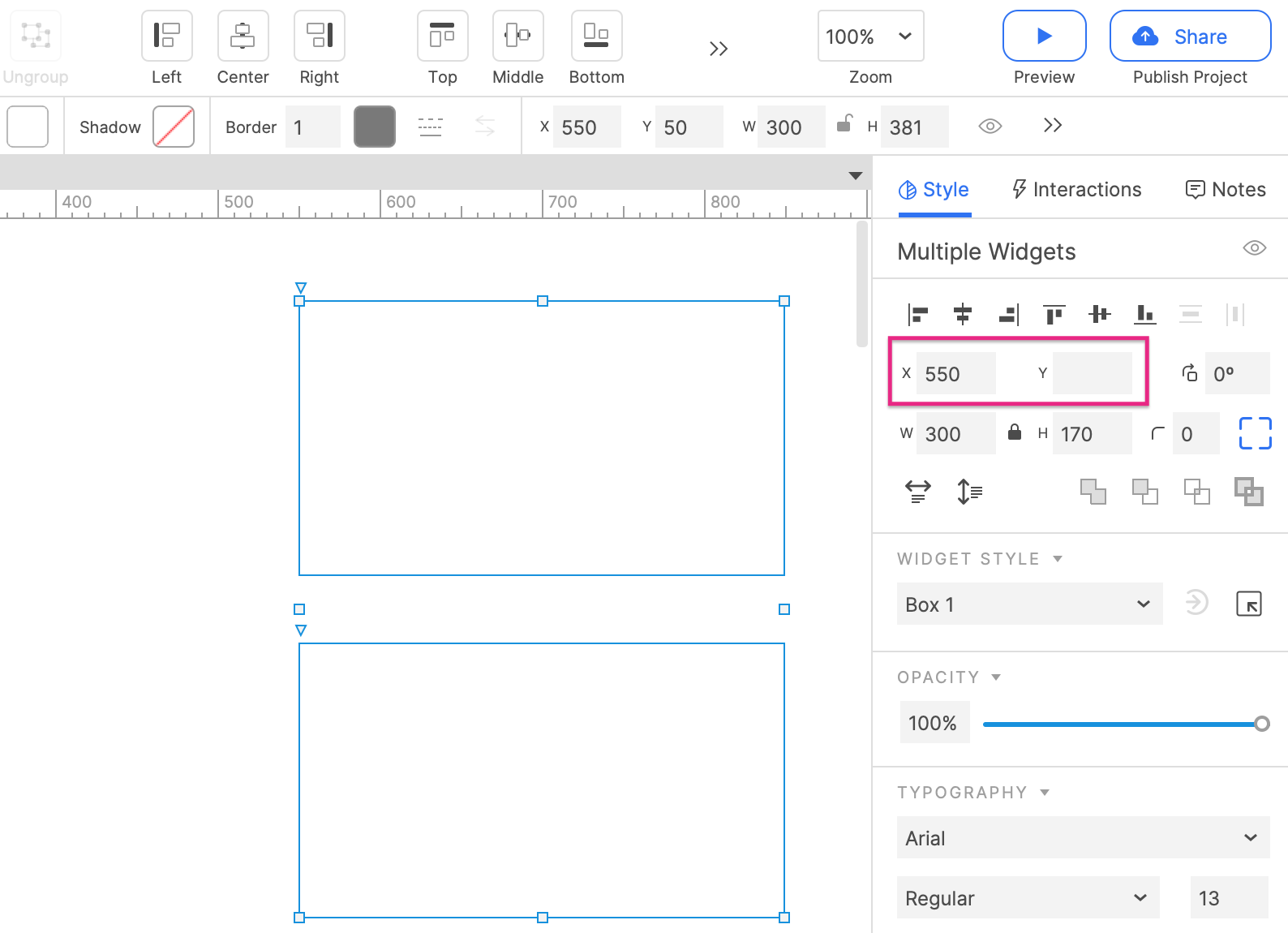
Task: Open the Shadow swatch settings
Action: [174, 127]
